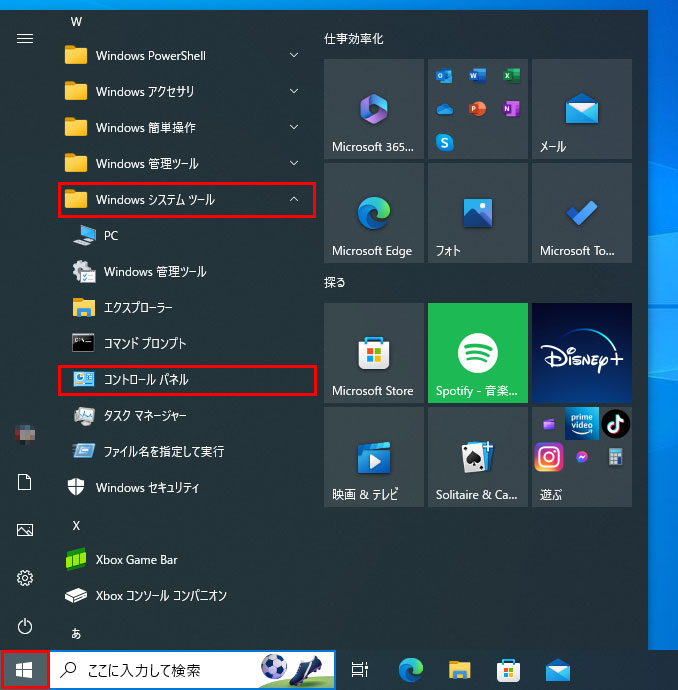Click the OneDrive icon in Office tile
Viewport: 678px width, 690px height.
coord(444,109)
